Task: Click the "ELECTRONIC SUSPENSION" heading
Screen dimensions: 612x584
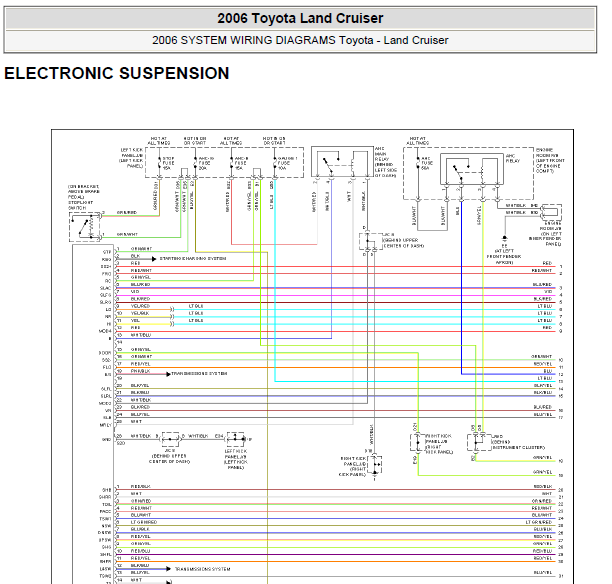Action: pos(117,73)
